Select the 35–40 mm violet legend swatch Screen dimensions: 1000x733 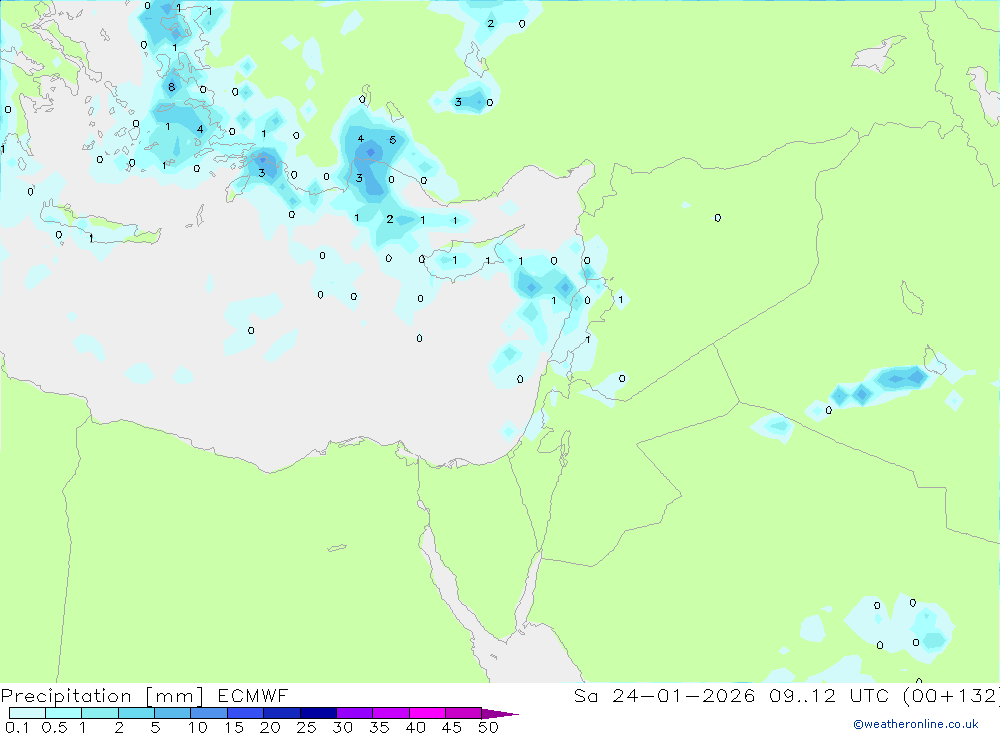pos(391,713)
